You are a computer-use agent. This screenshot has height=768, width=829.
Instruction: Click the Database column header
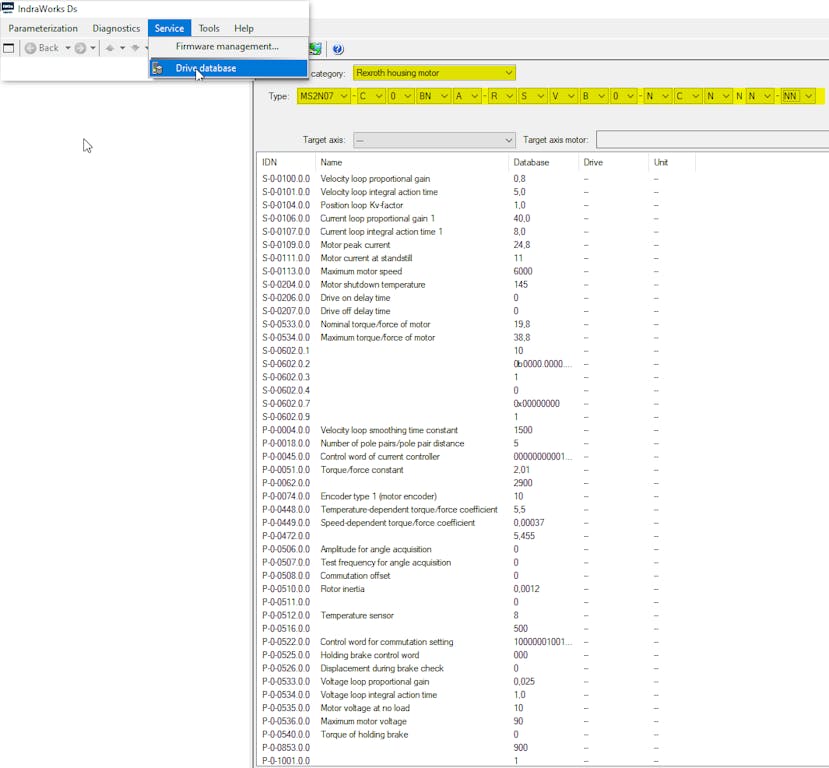(531, 162)
